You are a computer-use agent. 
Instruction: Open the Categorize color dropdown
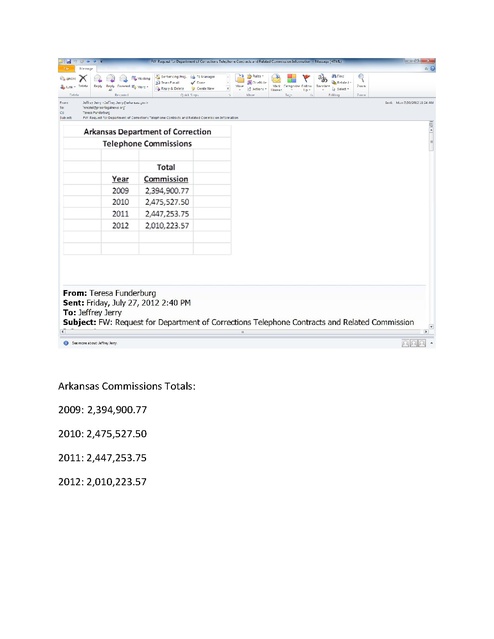pyautogui.click(x=291, y=81)
